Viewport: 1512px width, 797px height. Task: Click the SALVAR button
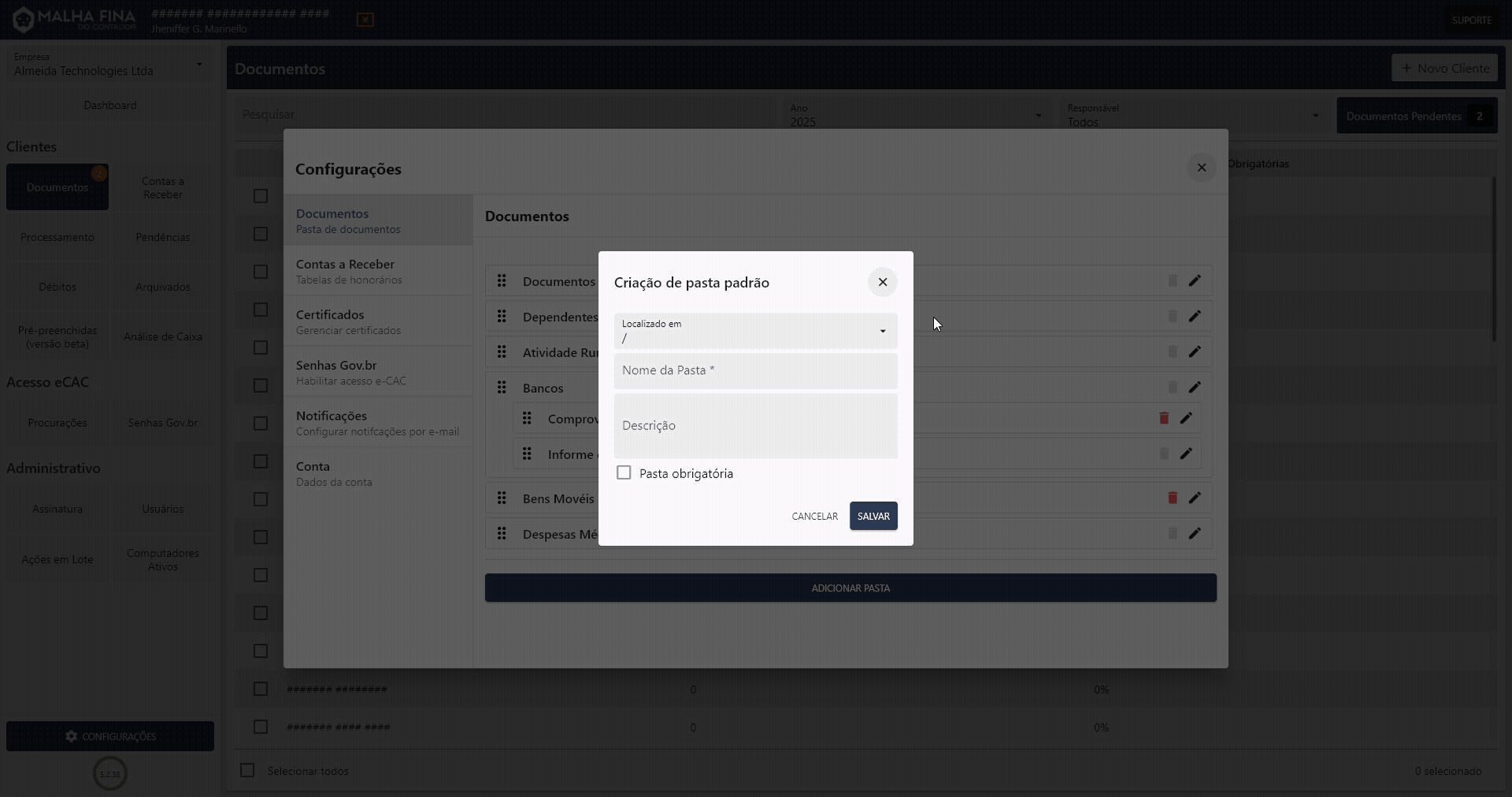pyautogui.click(x=873, y=516)
